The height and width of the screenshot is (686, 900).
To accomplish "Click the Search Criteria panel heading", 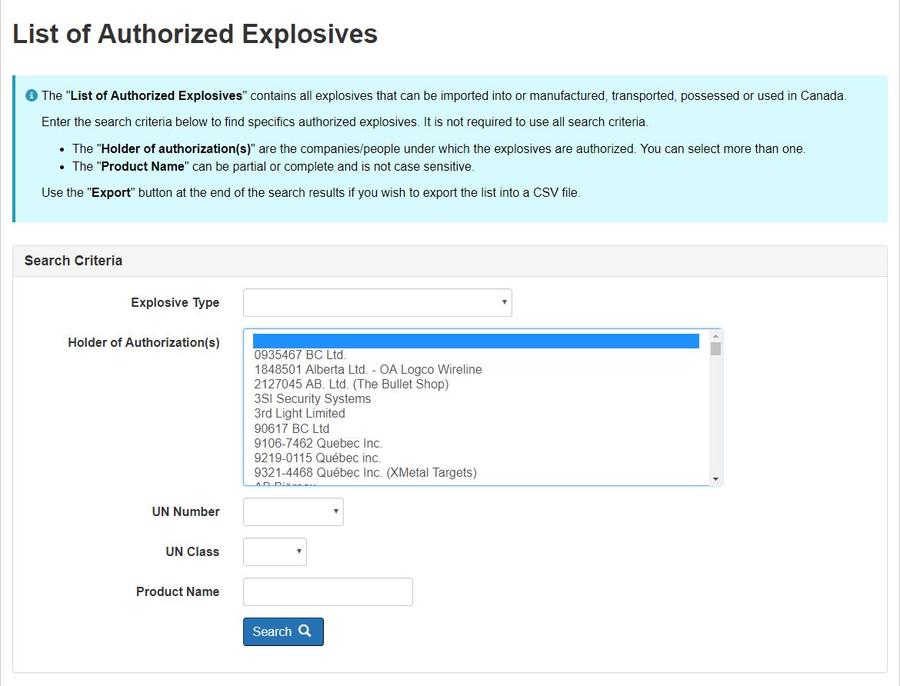I will point(74,261).
